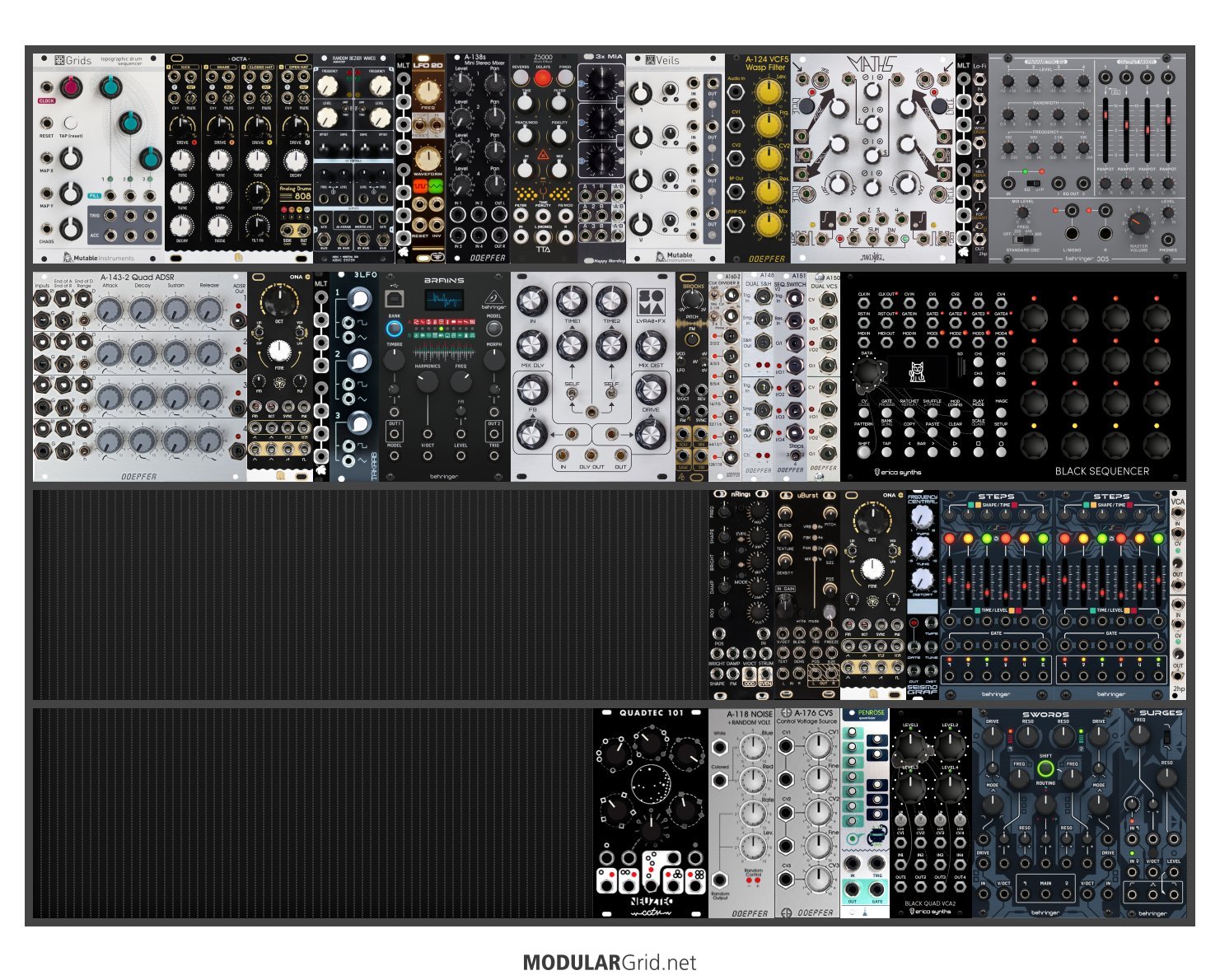1220x980 pixels.
Task: Click the FB knob on LYRA8-FX
Action: coord(532,389)
